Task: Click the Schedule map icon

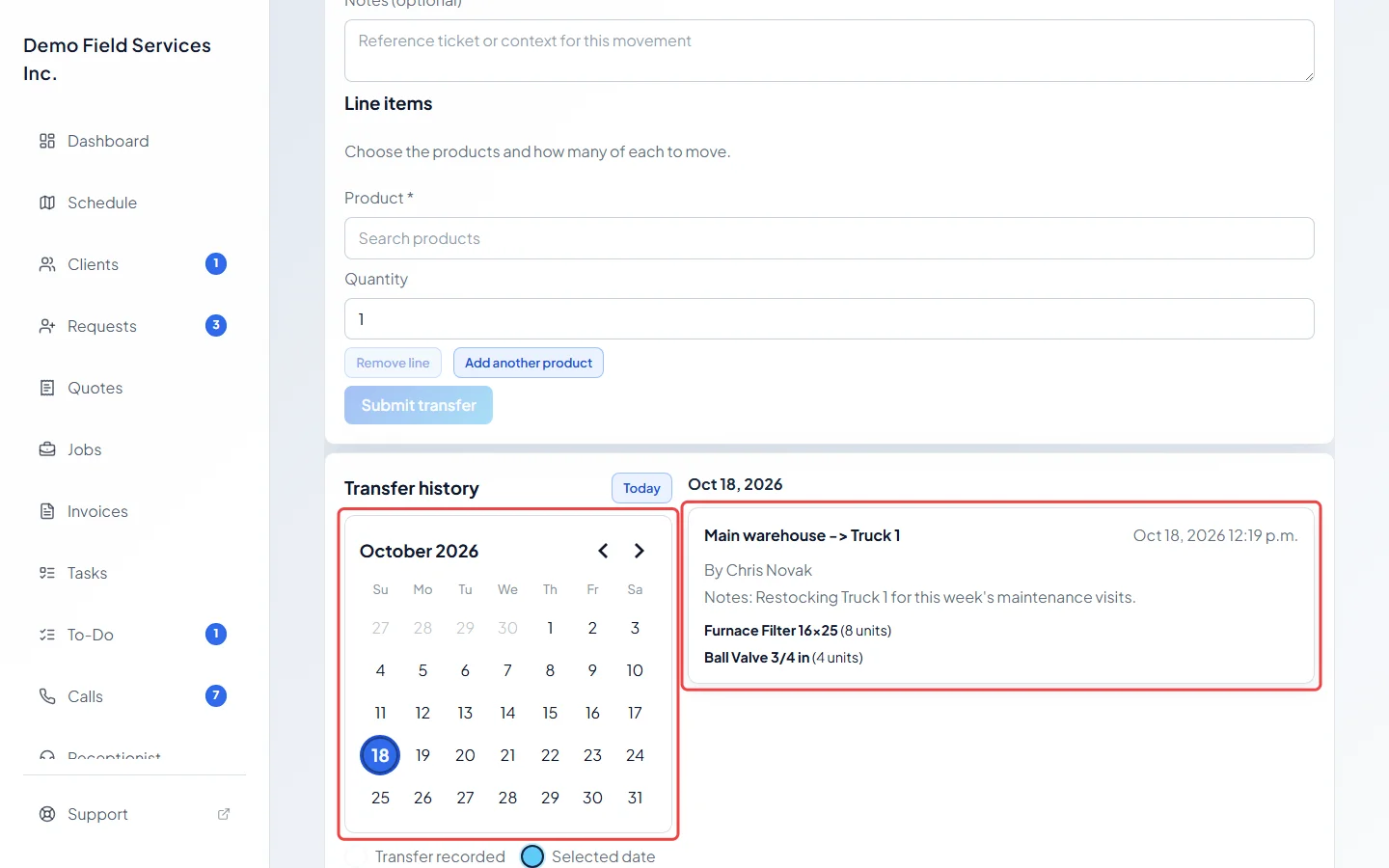Action: coord(47,203)
